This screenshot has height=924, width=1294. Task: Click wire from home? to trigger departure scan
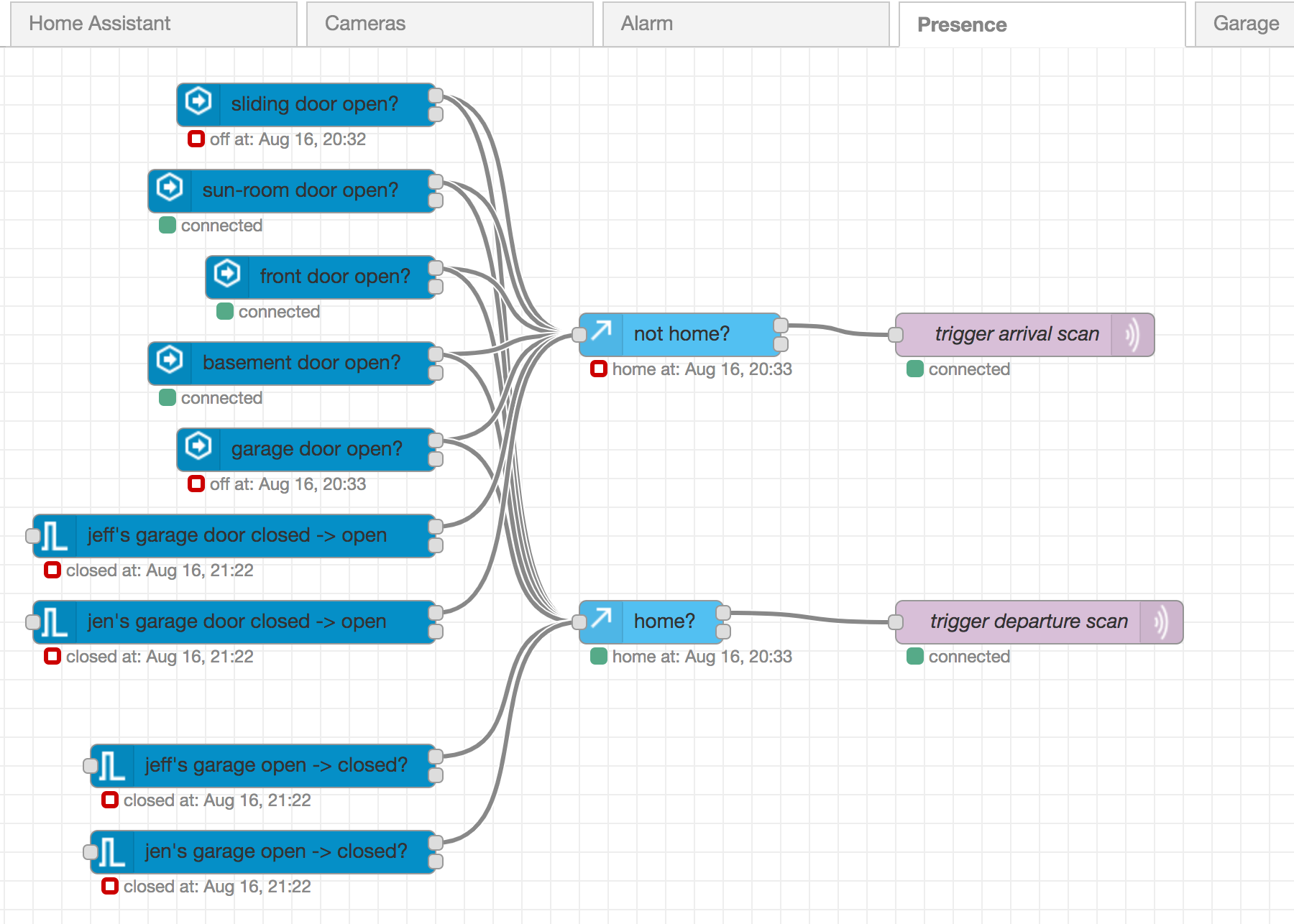point(809,617)
